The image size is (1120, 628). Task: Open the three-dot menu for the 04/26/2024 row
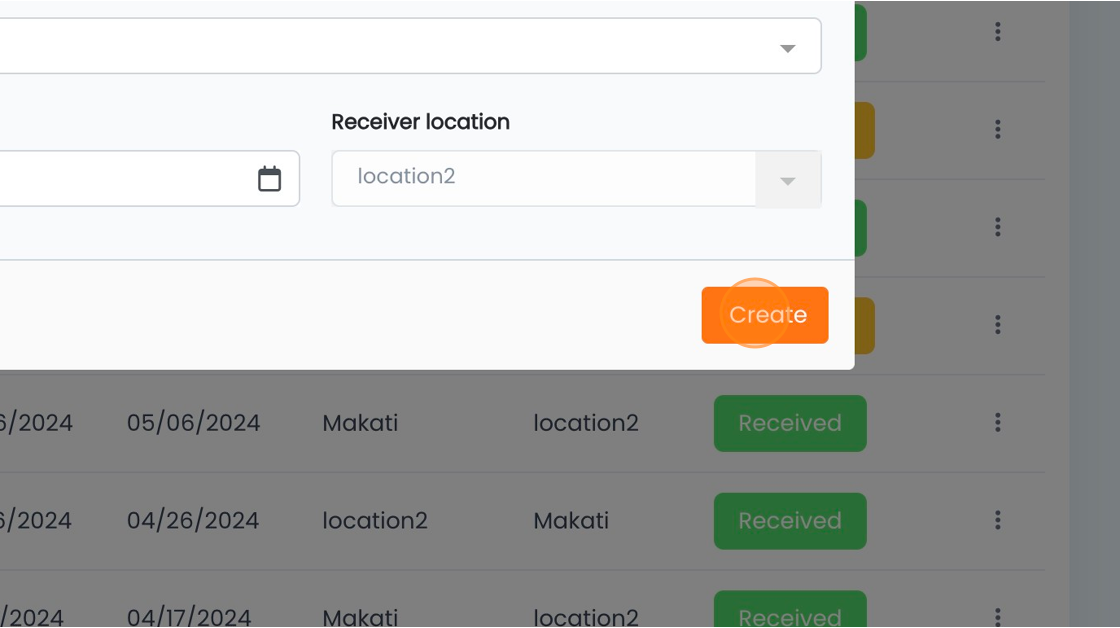998,520
